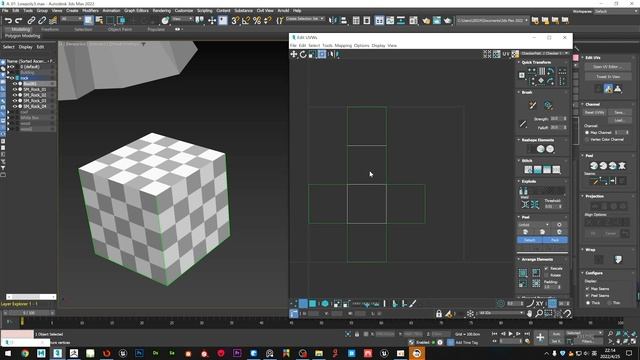
Task: Toggle the Peel Seams checkbox
Action: click(x=587, y=296)
